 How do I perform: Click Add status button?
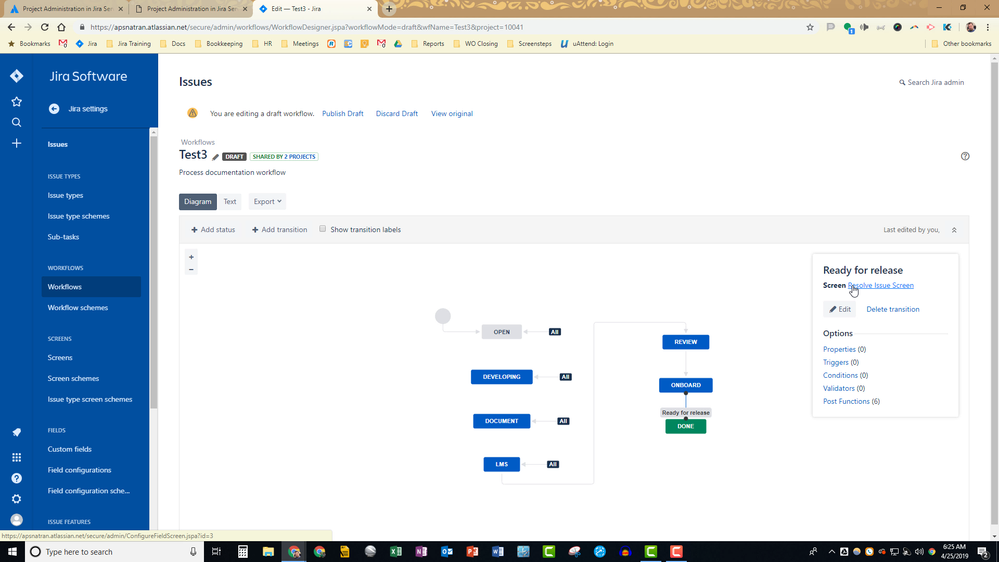point(213,229)
